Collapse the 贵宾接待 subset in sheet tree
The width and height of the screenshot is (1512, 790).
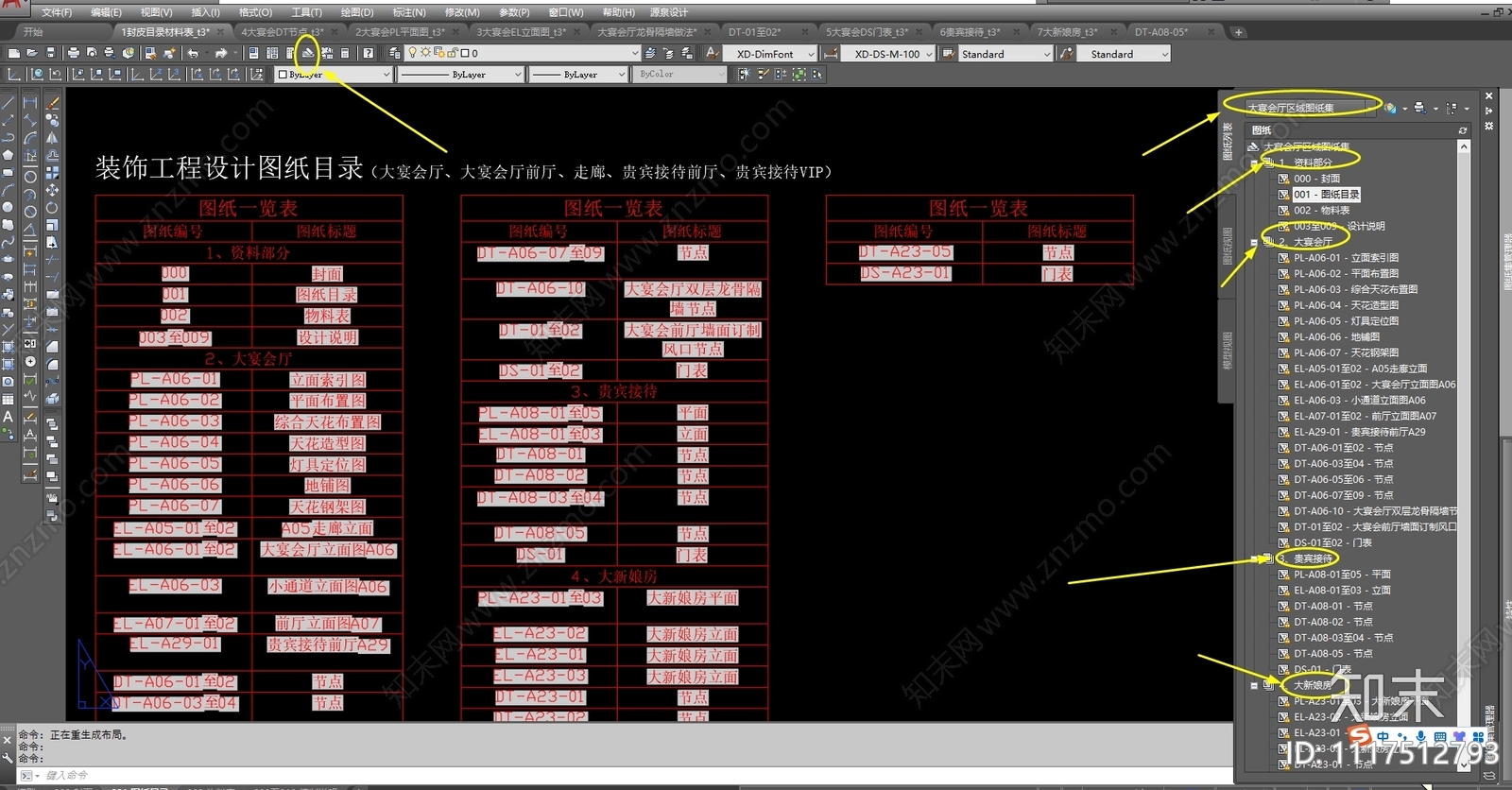[1255, 558]
